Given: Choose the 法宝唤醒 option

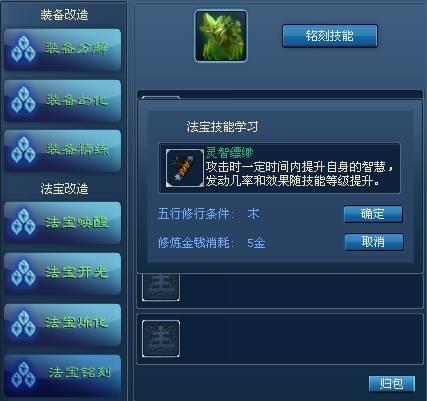Looking at the screenshot, I should [x=63, y=222].
